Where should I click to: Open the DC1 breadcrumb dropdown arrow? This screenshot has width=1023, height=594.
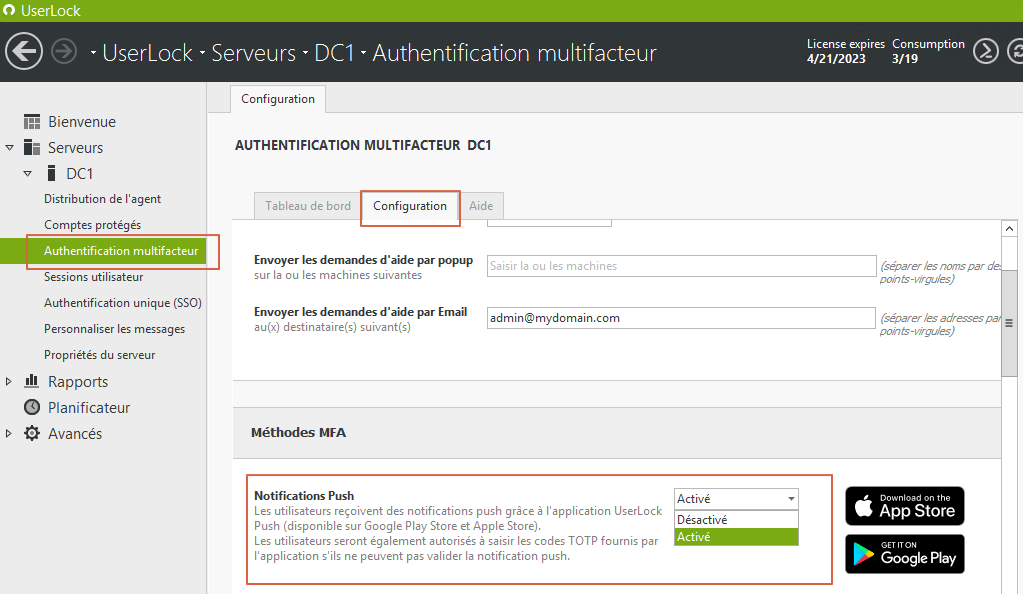coord(305,53)
